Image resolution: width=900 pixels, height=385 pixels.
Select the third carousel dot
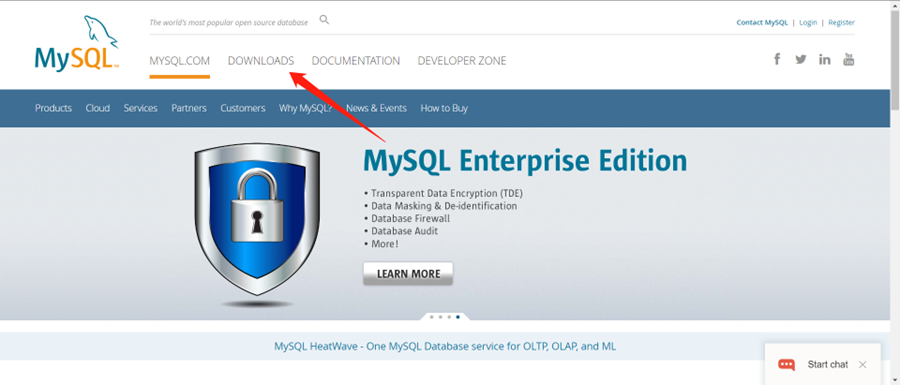(x=449, y=317)
